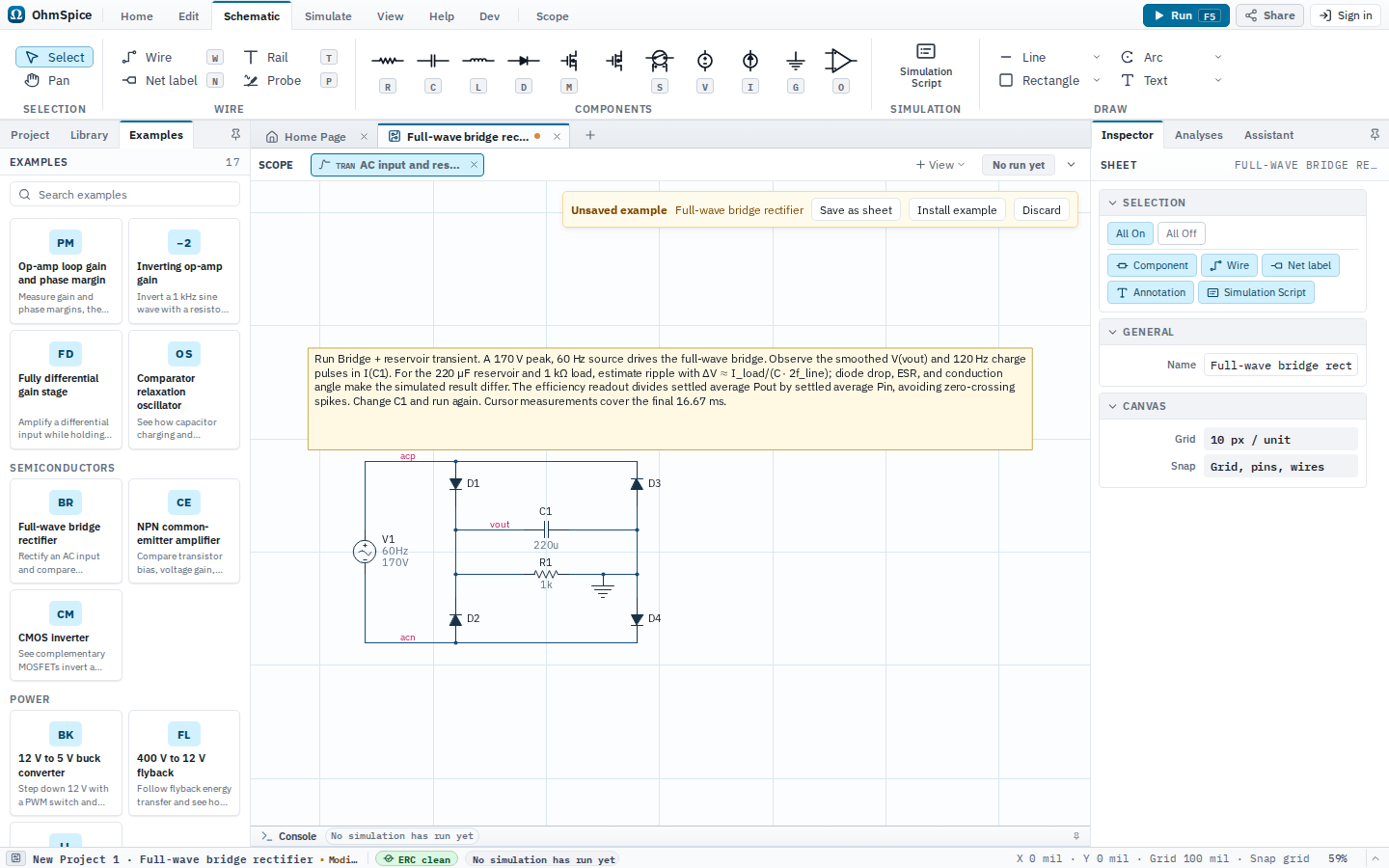Place a voltage source component
Screen dimensions: 1389x868
(x=705, y=69)
